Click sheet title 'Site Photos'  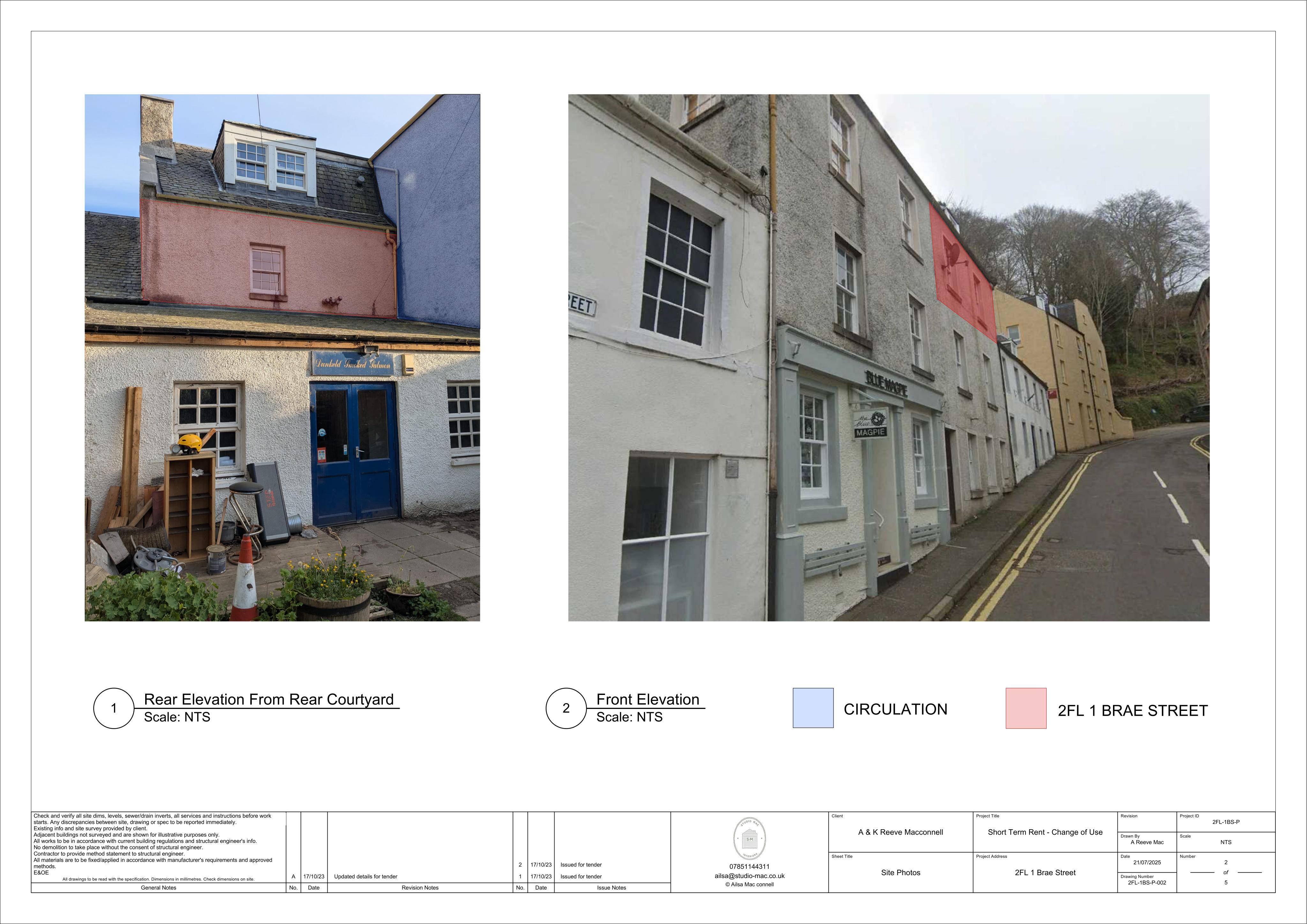click(900, 873)
